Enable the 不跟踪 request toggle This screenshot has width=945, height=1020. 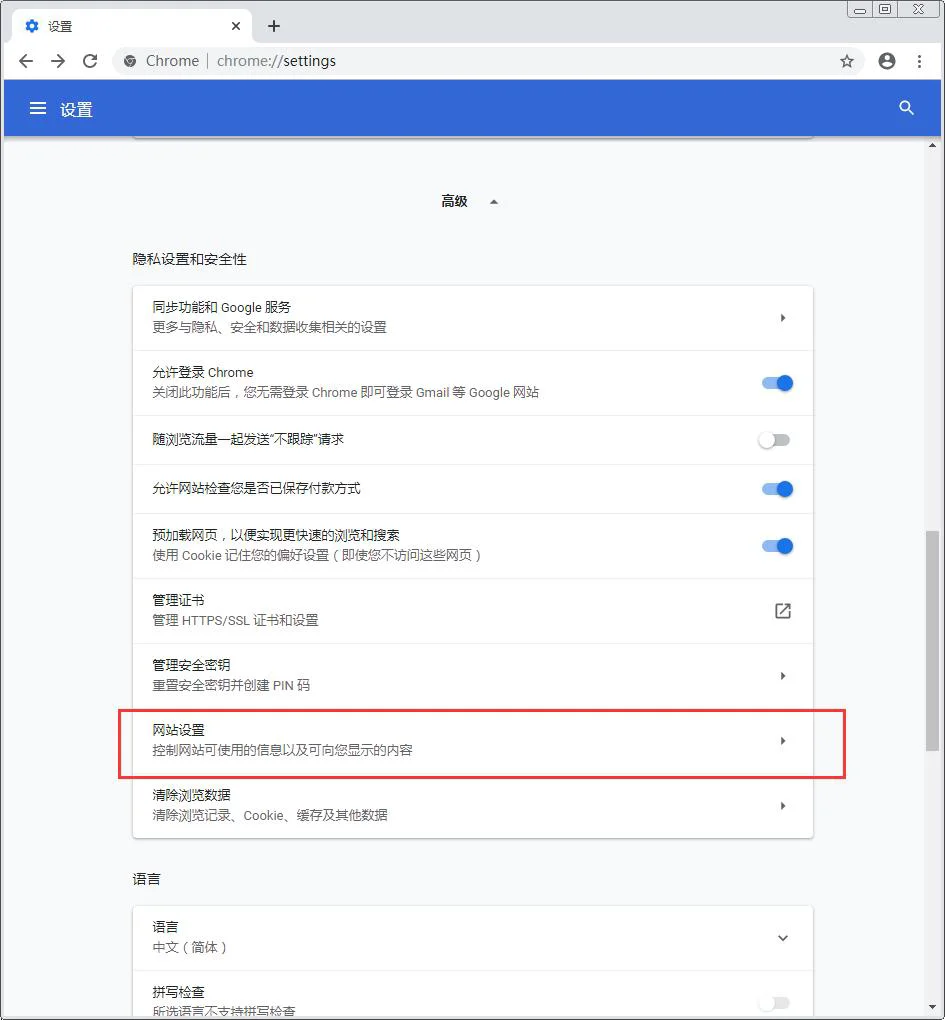(775, 440)
